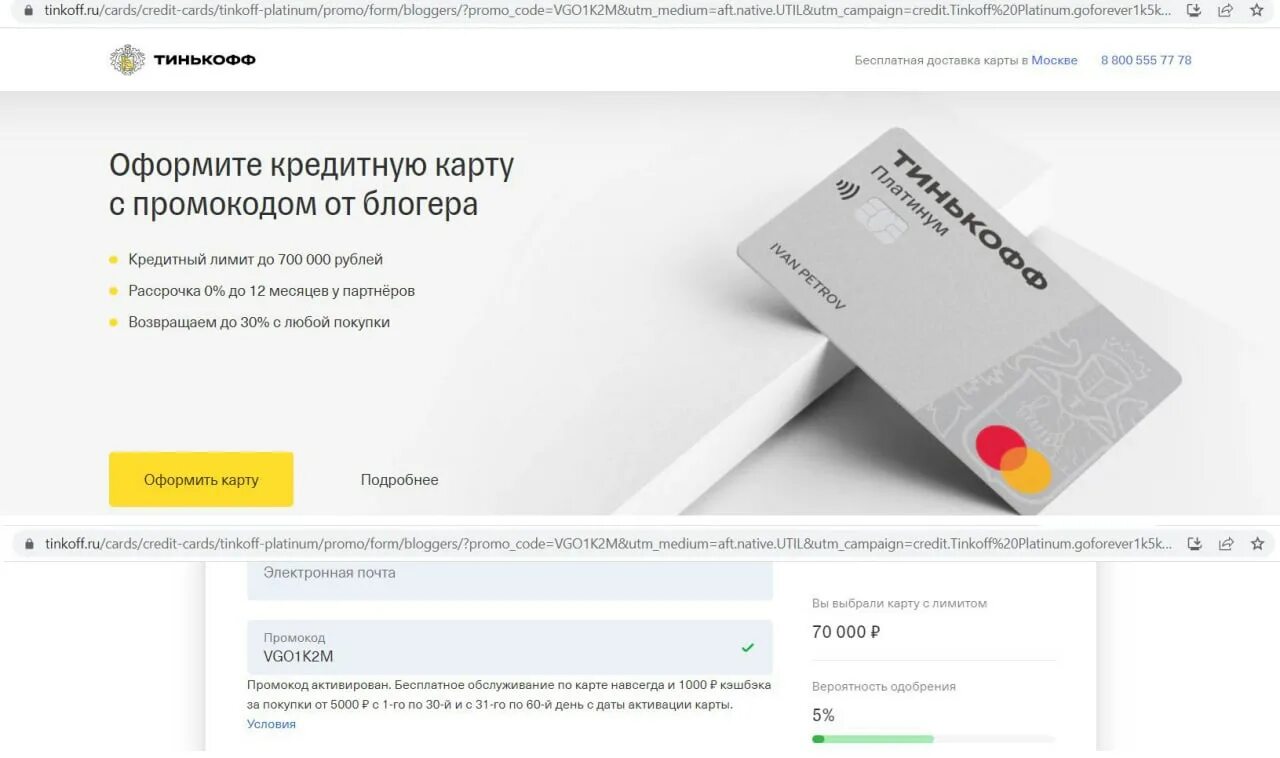Click the Tinkoff Platinum card image
This screenshot has width=1280, height=758.
958,320
